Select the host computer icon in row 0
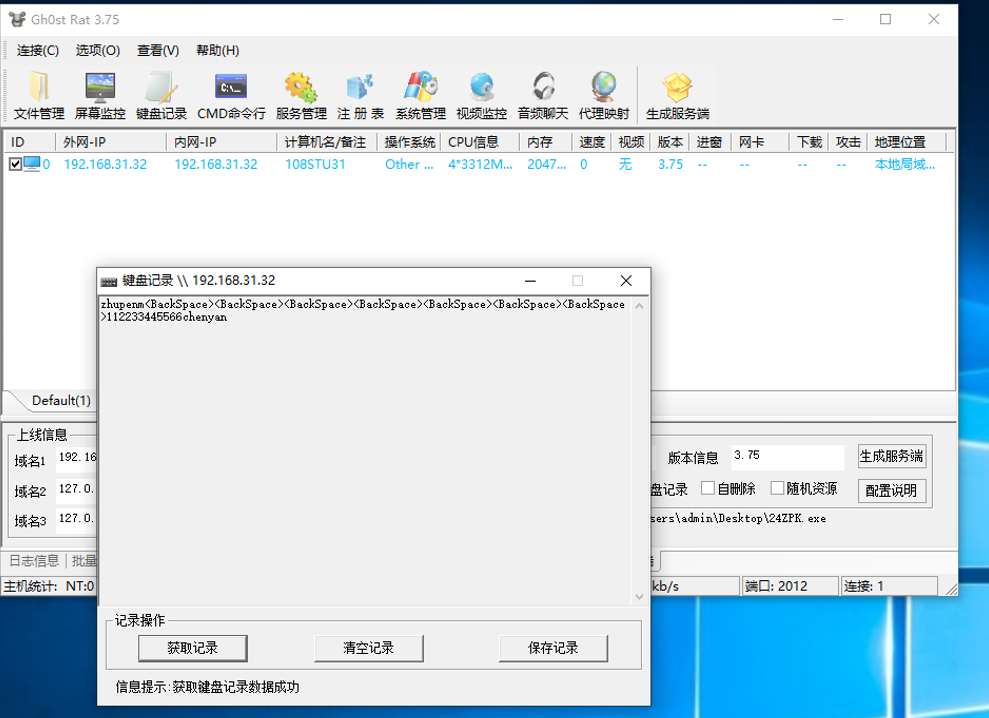This screenshot has height=718, width=989. click(32, 164)
